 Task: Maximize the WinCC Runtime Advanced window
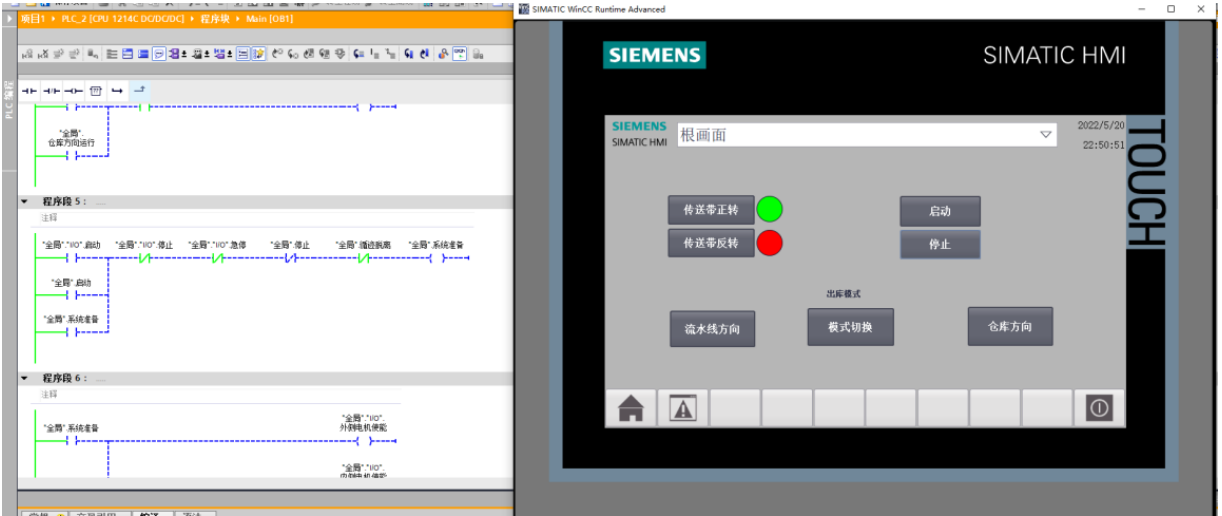coord(1171,9)
